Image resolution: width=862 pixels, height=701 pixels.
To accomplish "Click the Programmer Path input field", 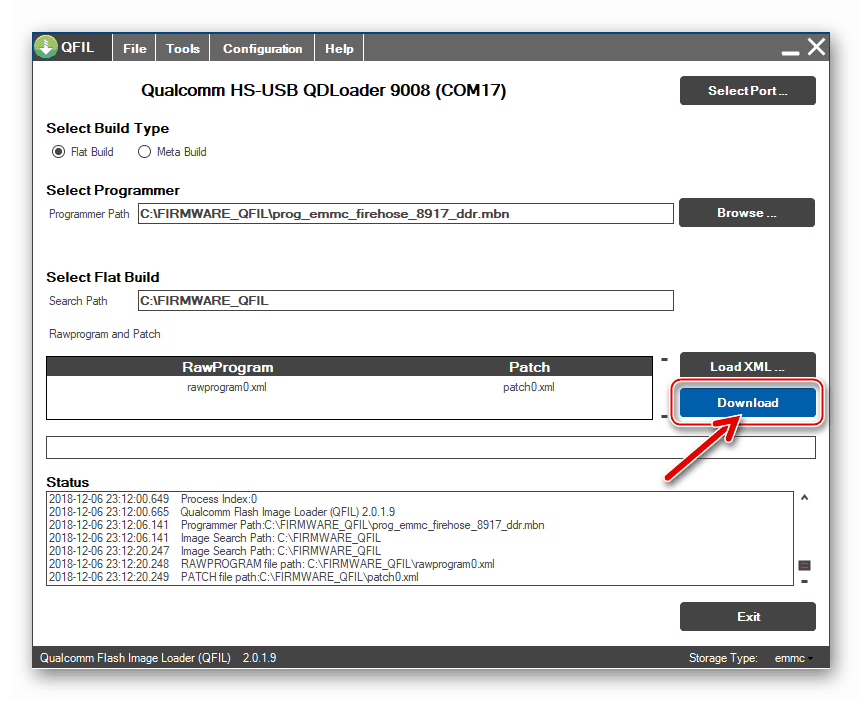I will (x=406, y=213).
